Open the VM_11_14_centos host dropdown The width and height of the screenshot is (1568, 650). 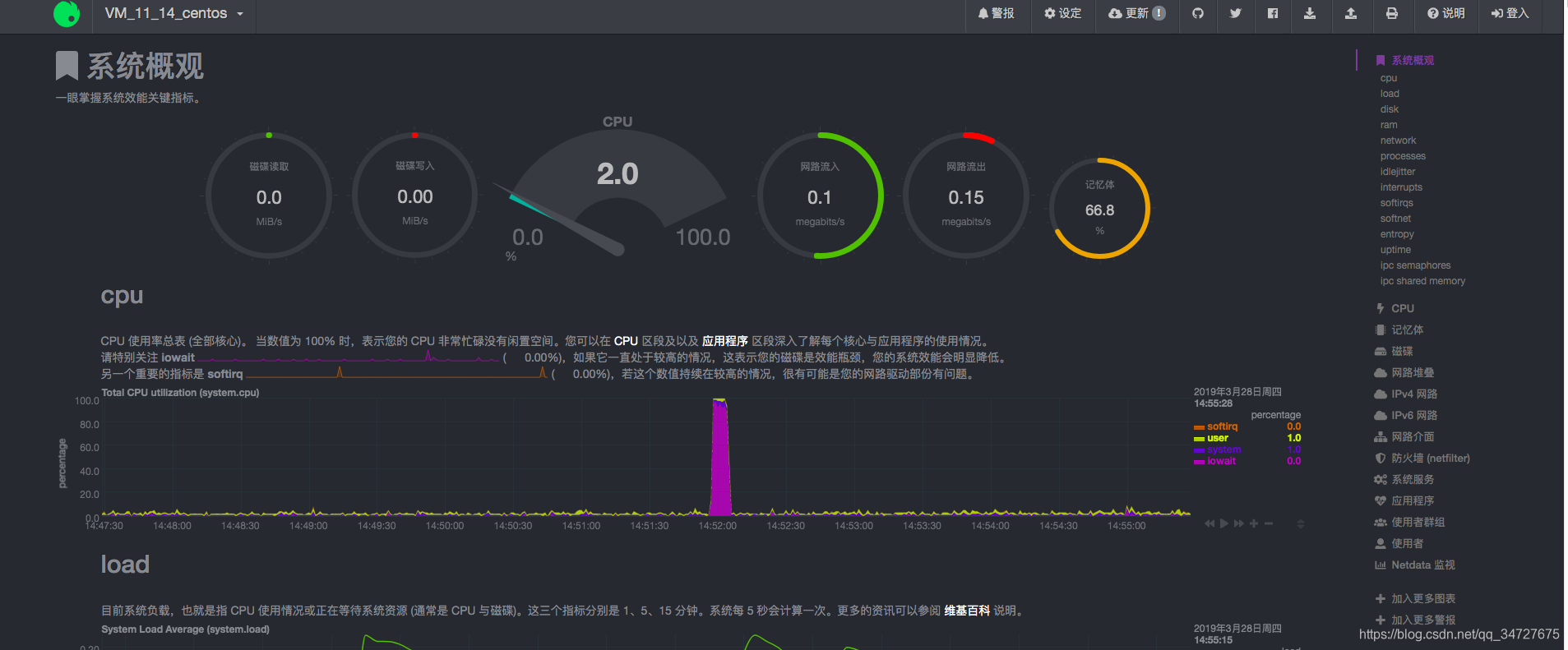(x=174, y=14)
